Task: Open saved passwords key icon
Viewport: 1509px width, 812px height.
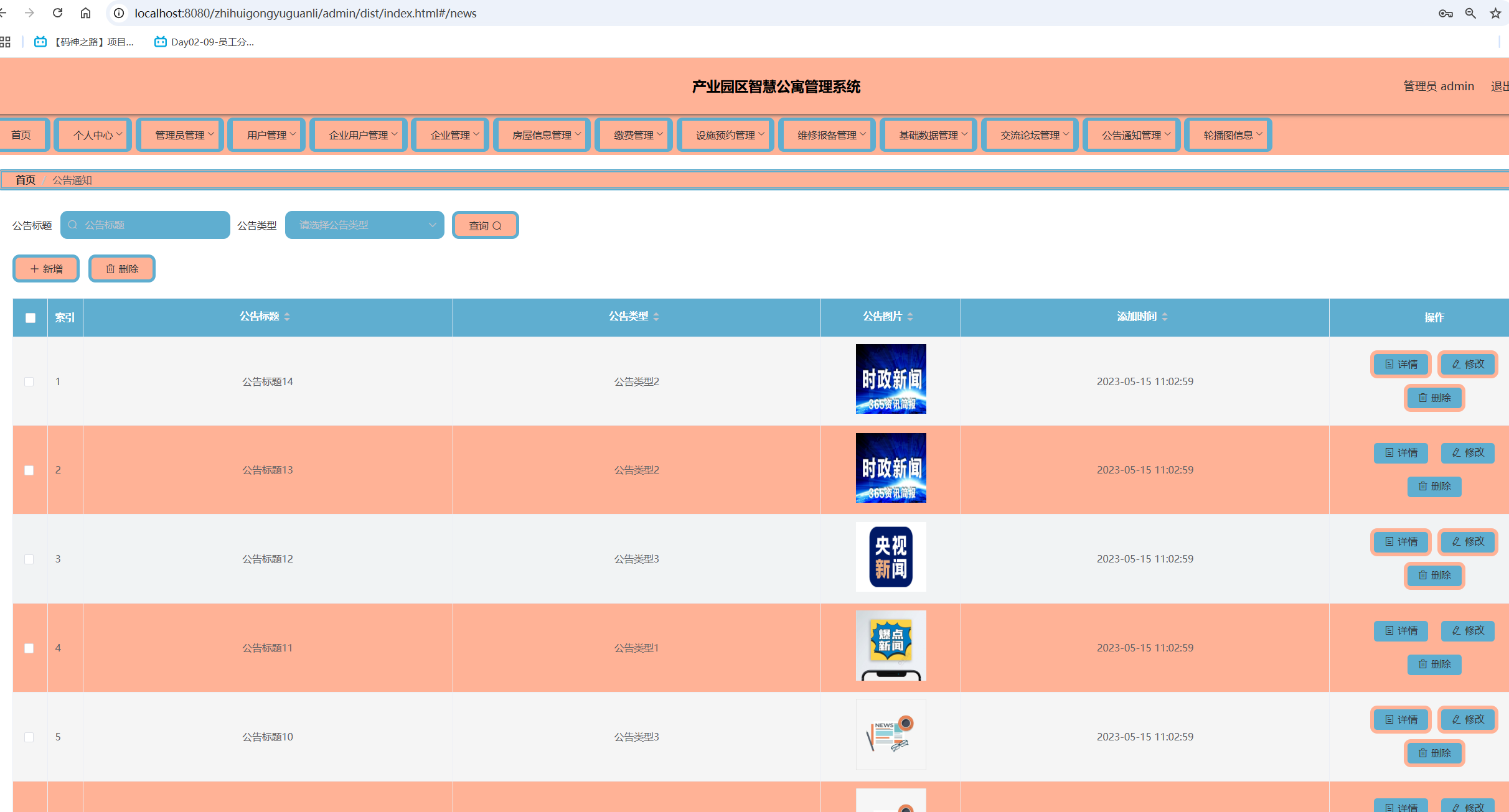Action: click(x=1446, y=13)
